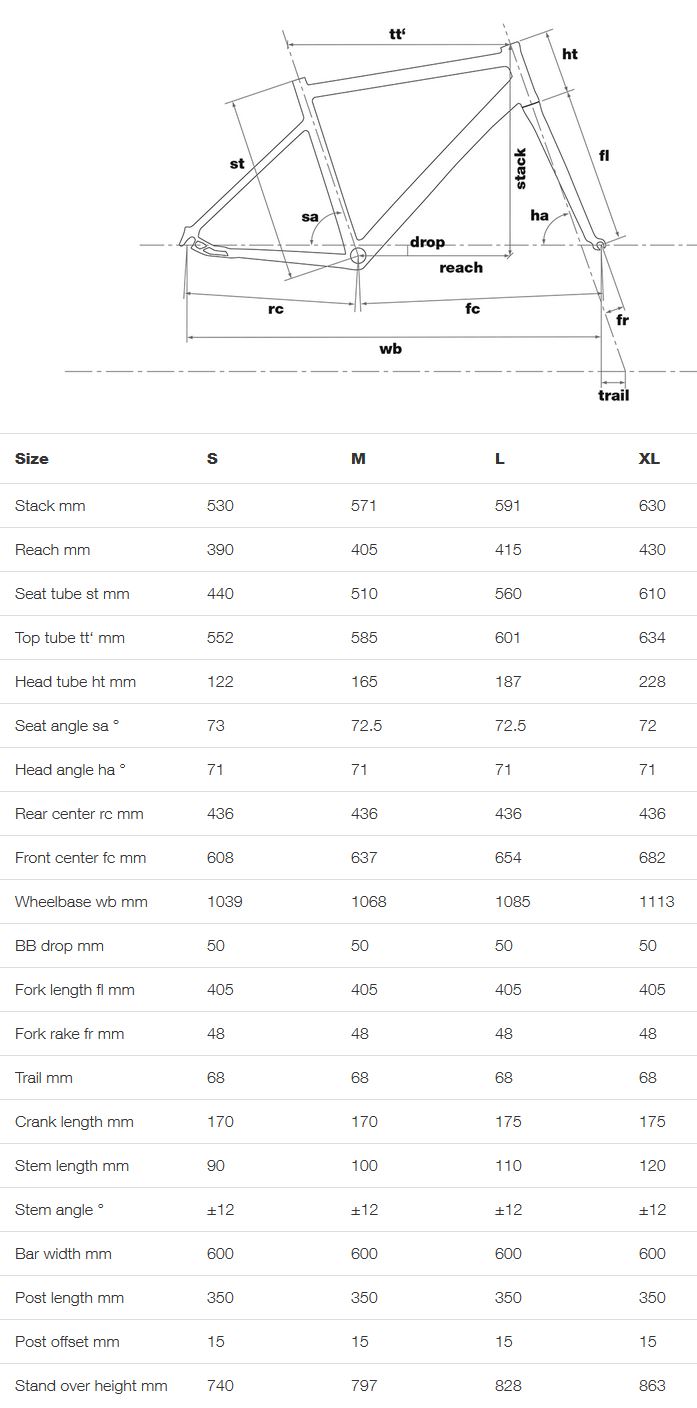Click the Wheelbase wb mm row label
Image resolution: width=697 pixels, height=1408 pixels.
tap(81, 902)
